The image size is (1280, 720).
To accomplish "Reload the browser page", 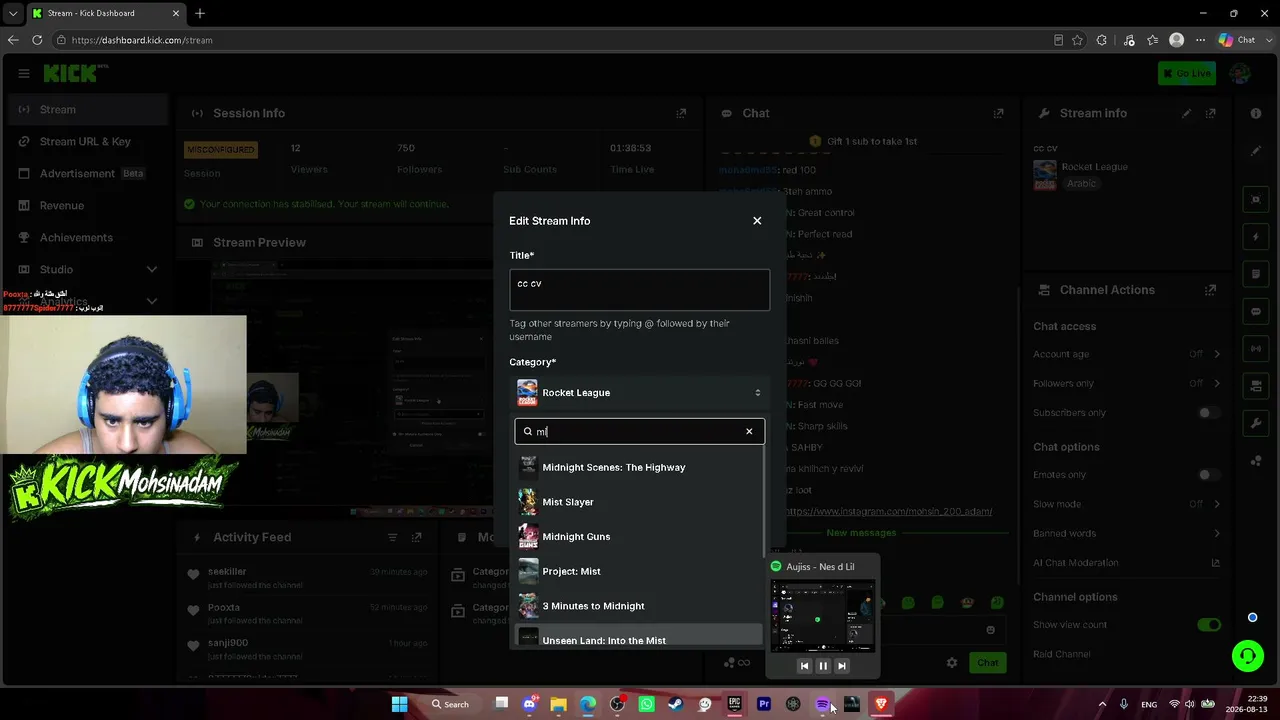I will pyautogui.click(x=37, y=40).
